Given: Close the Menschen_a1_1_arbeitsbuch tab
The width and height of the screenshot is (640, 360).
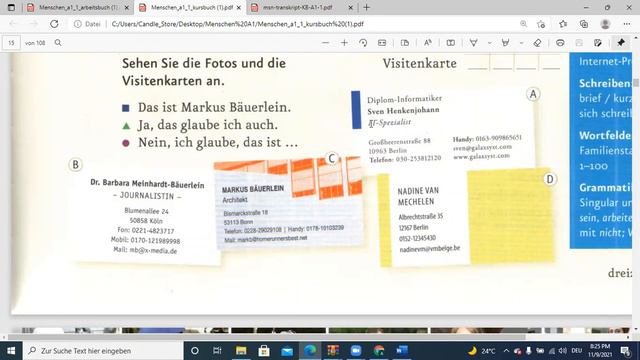Looking at the screenshot, I should [x=127, y=7].
